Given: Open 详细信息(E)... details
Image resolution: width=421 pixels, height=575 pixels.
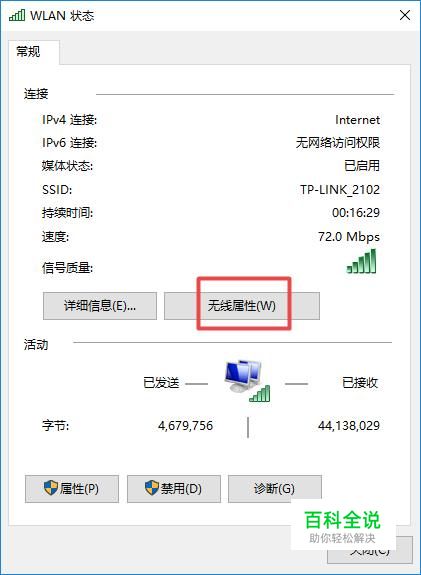Looking at the screenshot, I should tap(100, 306).
